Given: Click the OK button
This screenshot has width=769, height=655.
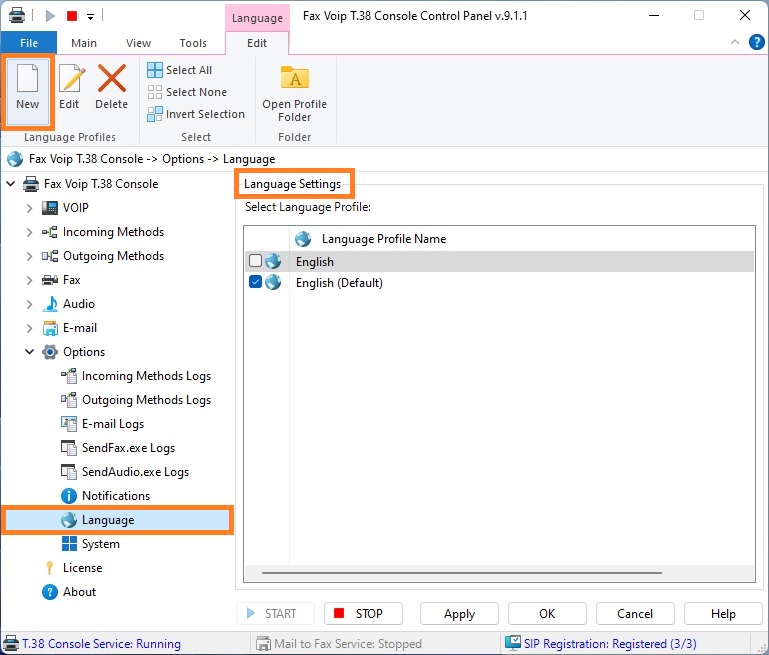Looking at the screenshot, I should 547,613.
